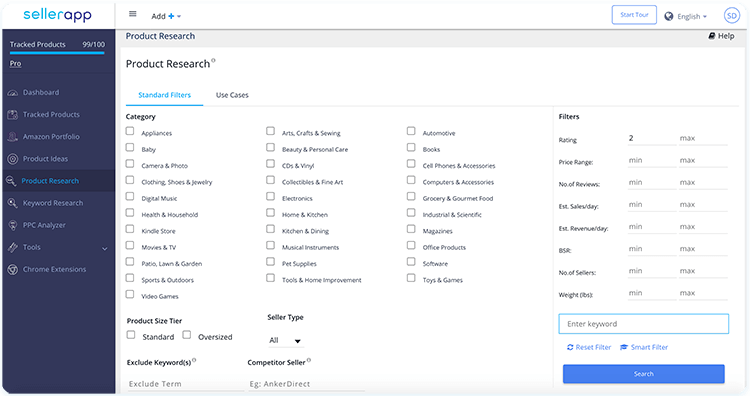The height and width of the screenshot is (396, 750).
Task: Tick the Standard size tier checkbox
Action: click(x=131, y=335)
